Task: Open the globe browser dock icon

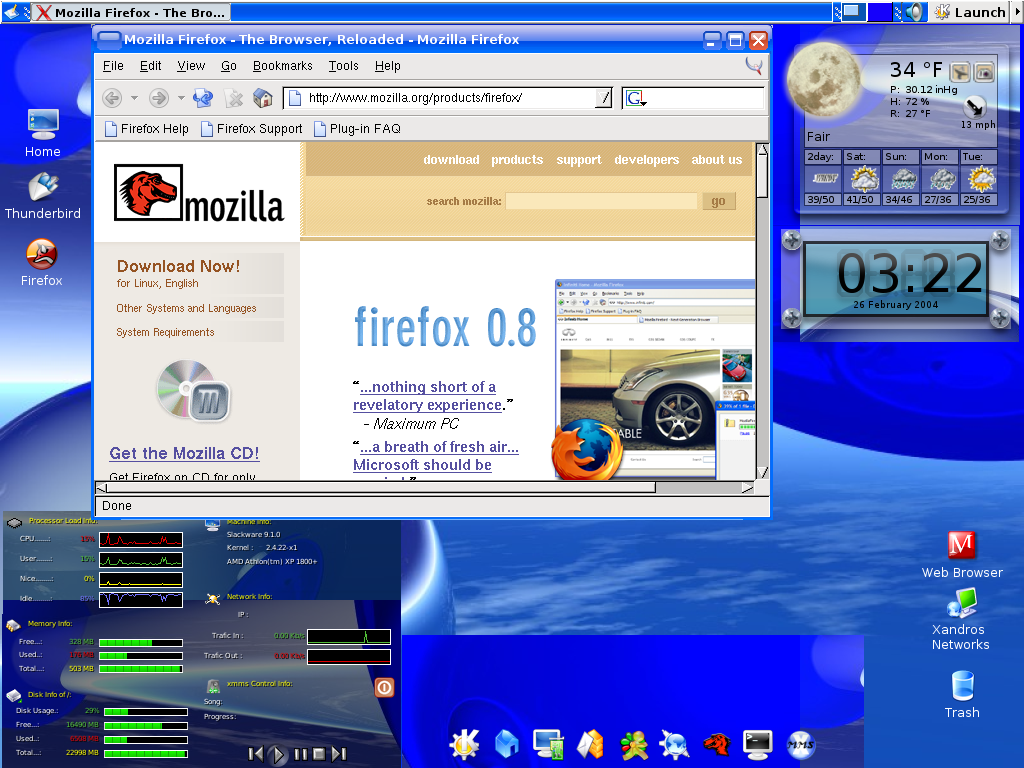Action: tap(675, 744)
